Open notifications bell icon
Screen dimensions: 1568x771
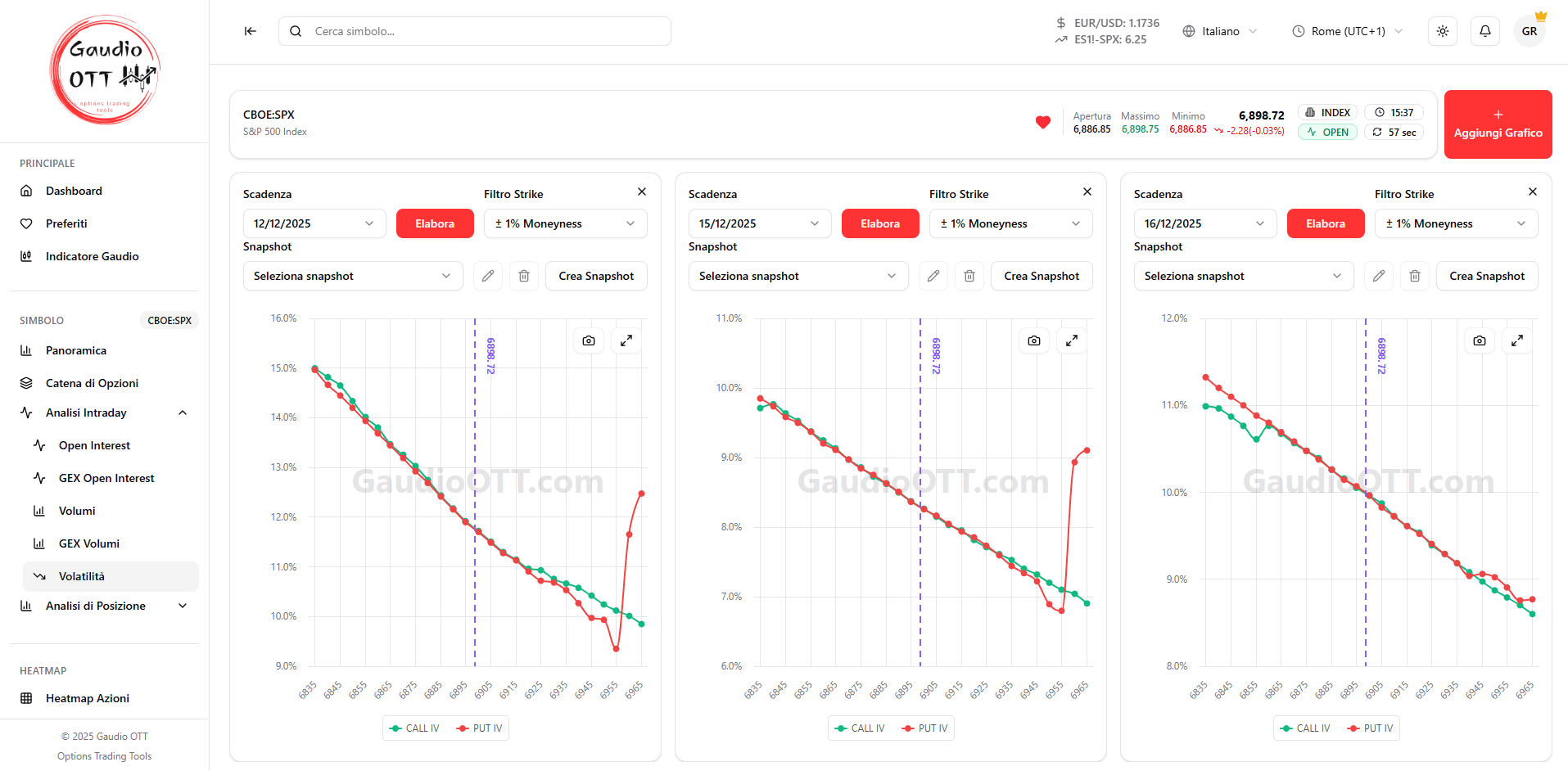coord(1484,31)
